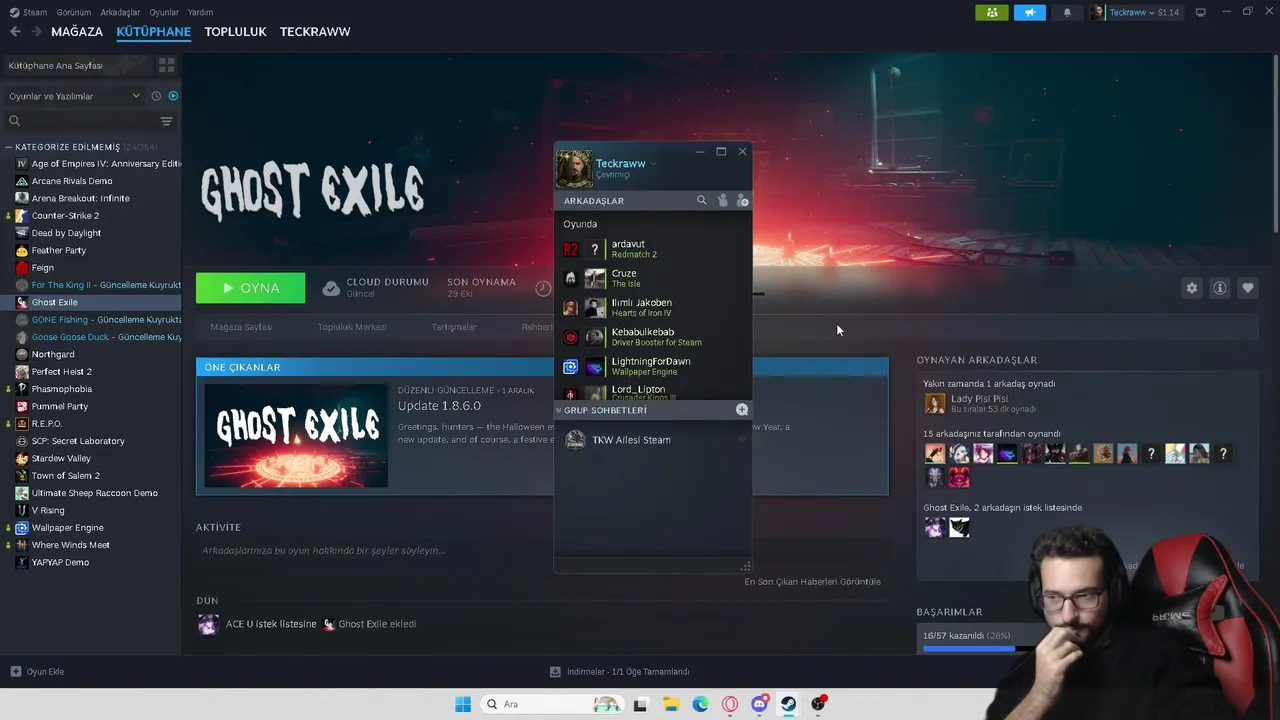
Task: Go to the MAĞAZA tab
Action: point(77,32)
